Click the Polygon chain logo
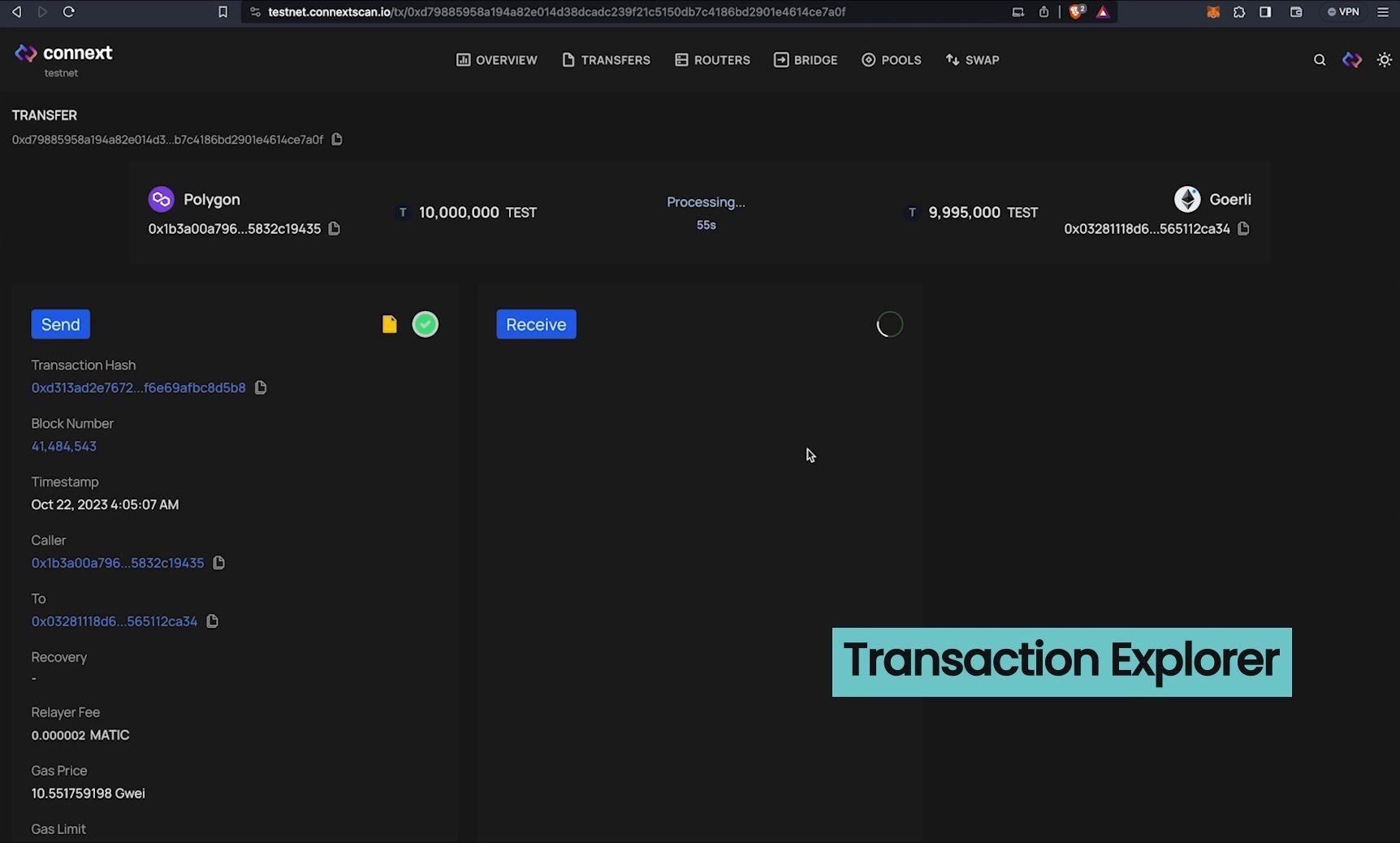This screenshot has height=843, width=1400. point(161,199)
